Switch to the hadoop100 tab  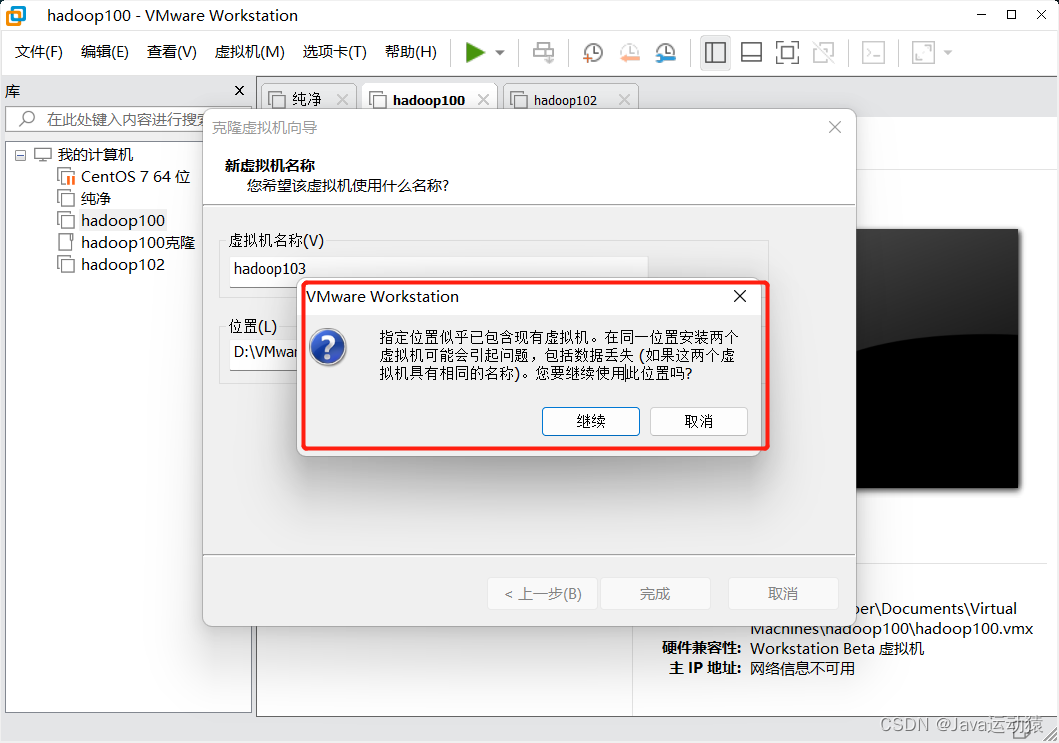coord(428,100)
